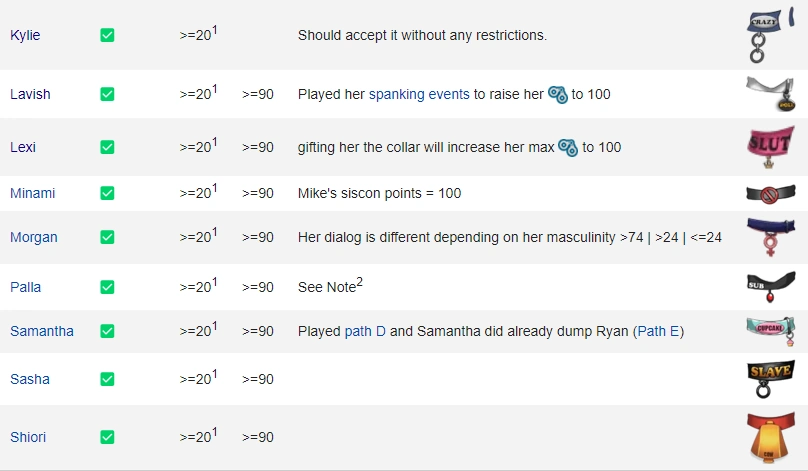Click the gold collar icon in Sasha's row
Image resolution: width=808 pixels, height=471 pixels.
770,379
